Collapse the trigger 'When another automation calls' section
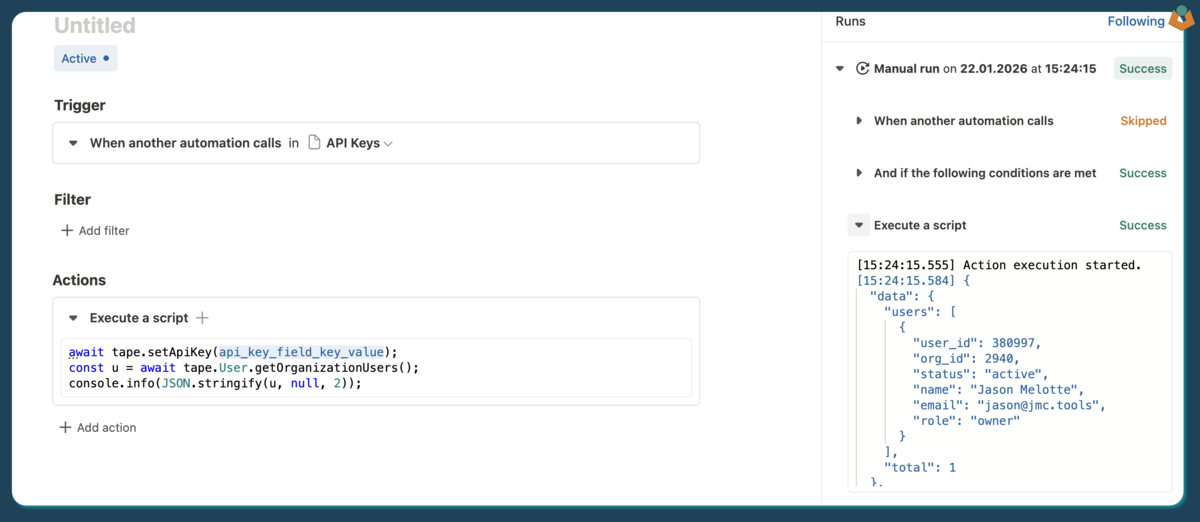The image size is (1200, 522). point(73,143)
